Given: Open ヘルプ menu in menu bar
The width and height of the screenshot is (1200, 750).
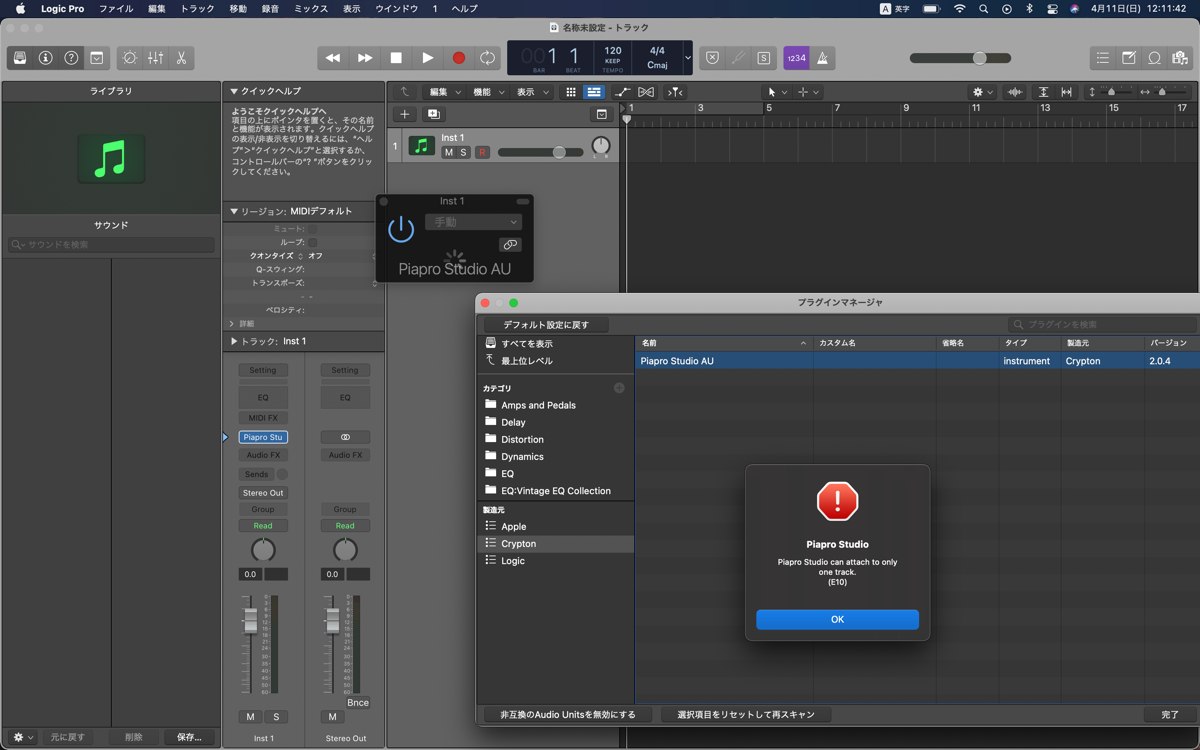Looking at the screenshot, I should pyautogui.click(x=464, y=8).
